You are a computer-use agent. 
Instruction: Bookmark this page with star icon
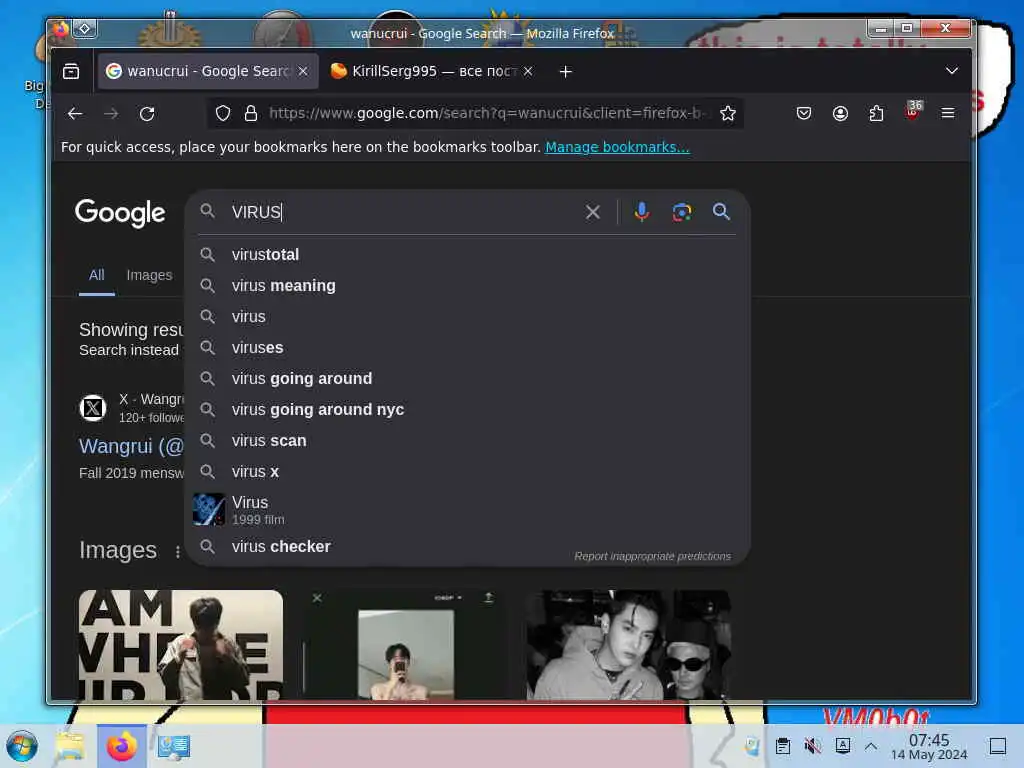[728, 114]
